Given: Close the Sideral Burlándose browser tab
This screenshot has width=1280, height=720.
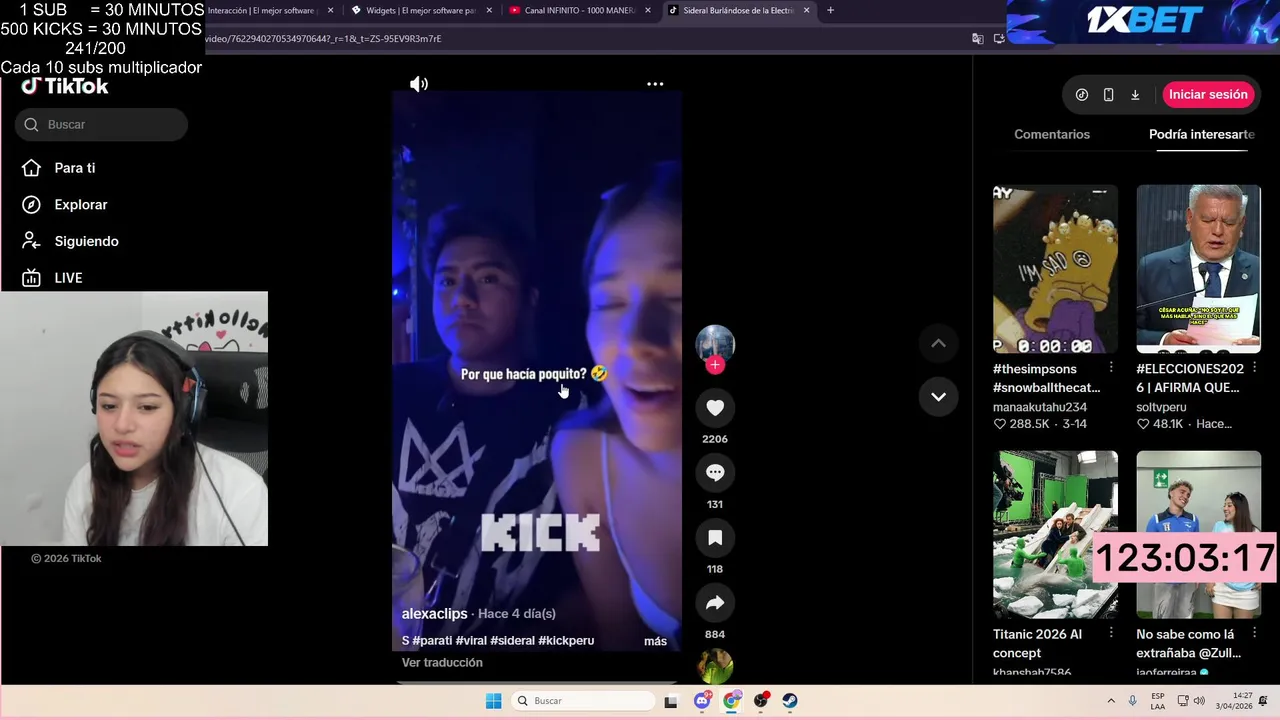Looking at the screenshot, I should pos(806,10).
